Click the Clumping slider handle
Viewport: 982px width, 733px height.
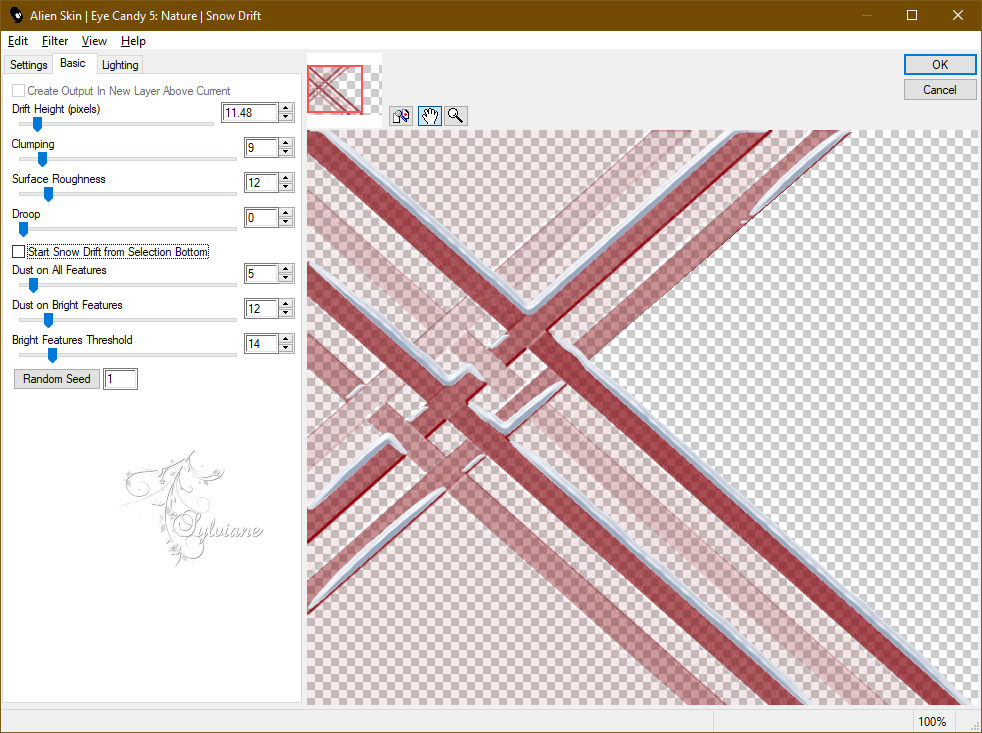(43, 159)
